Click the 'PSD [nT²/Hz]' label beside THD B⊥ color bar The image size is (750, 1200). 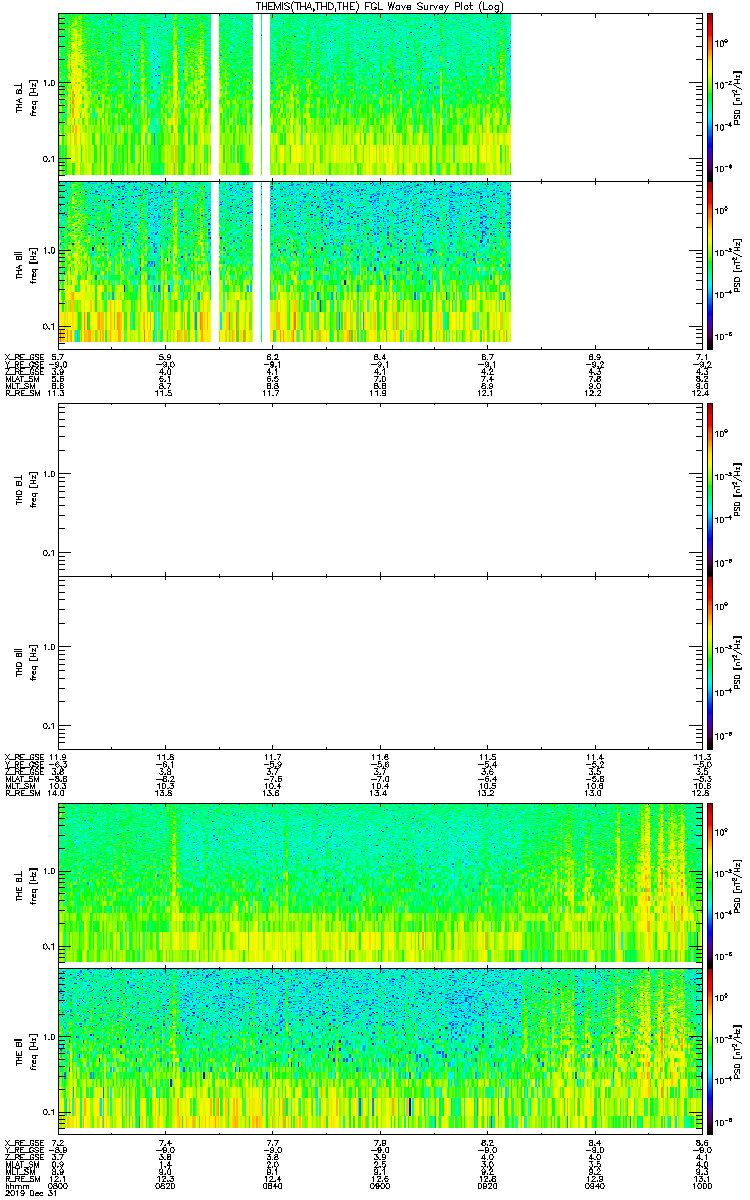[738, 489]
